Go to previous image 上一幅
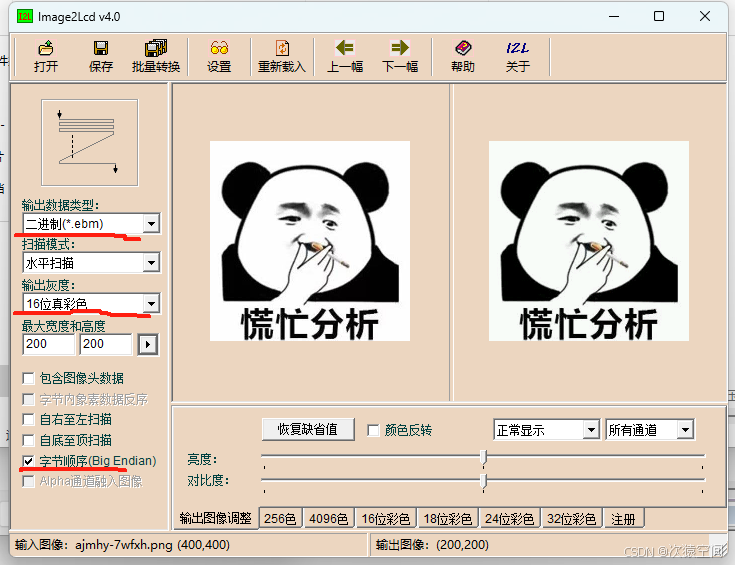 [345, 56]
